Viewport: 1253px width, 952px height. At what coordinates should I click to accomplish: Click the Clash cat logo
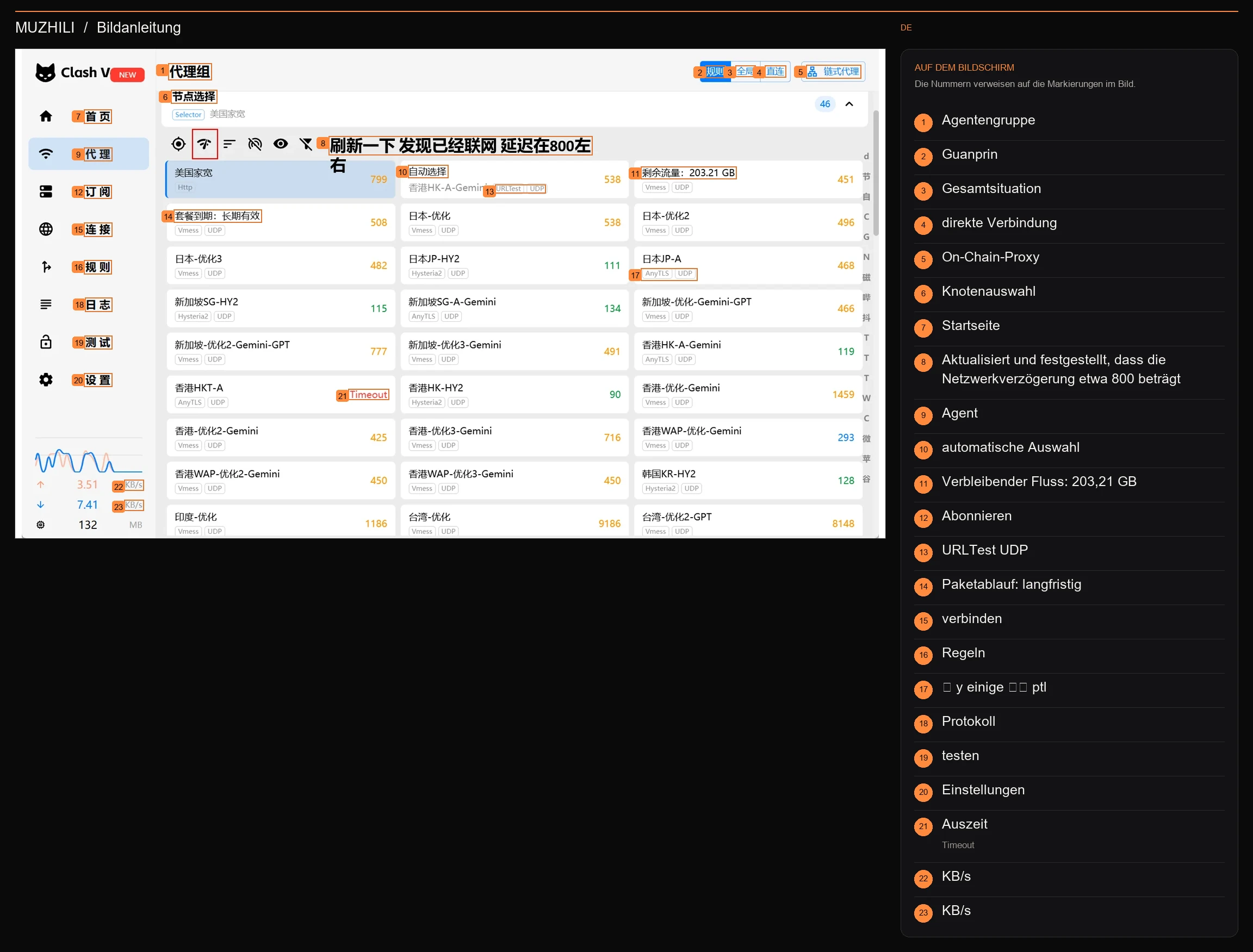[46, 72]
